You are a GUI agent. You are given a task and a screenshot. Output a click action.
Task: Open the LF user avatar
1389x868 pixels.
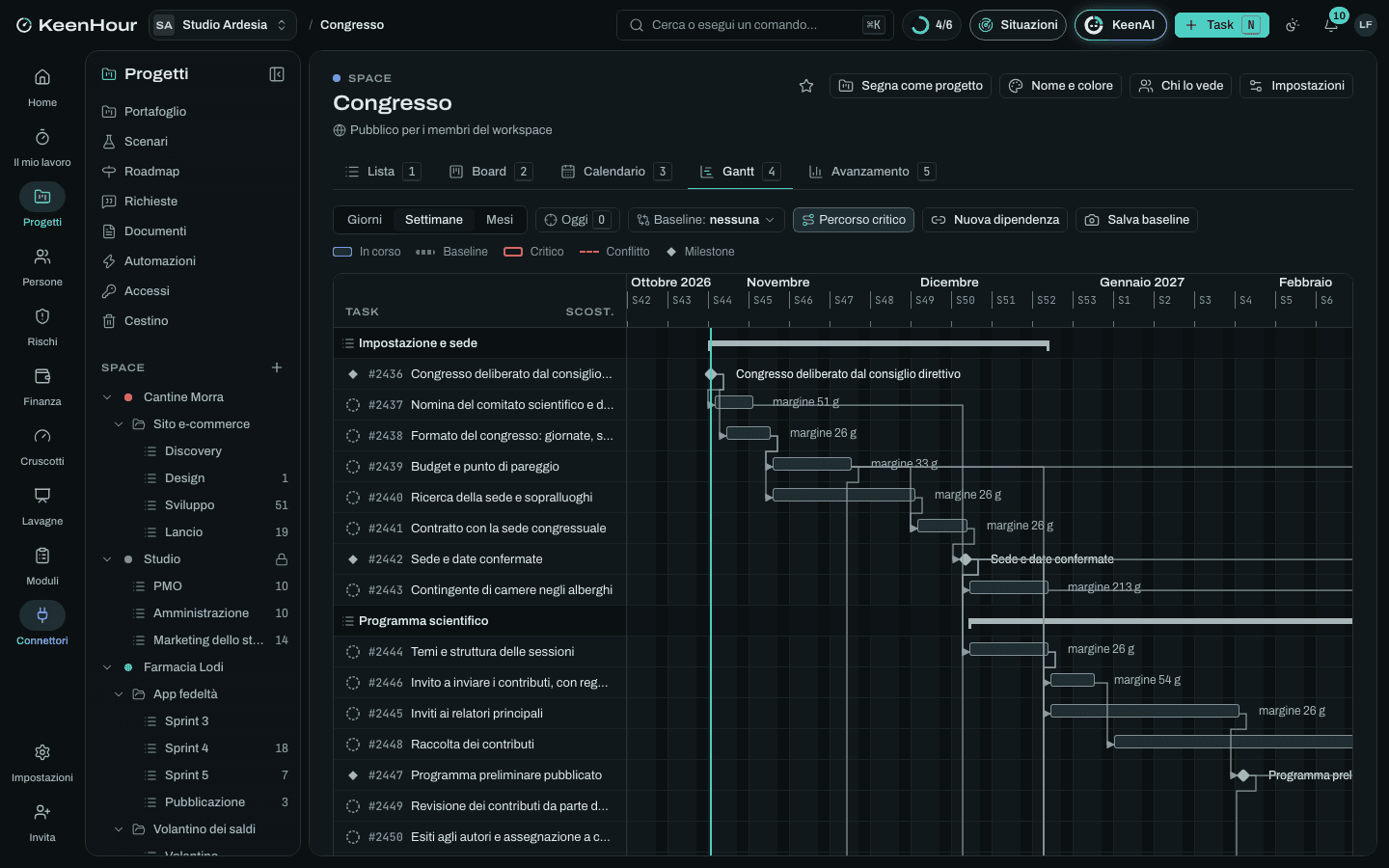1365,25
